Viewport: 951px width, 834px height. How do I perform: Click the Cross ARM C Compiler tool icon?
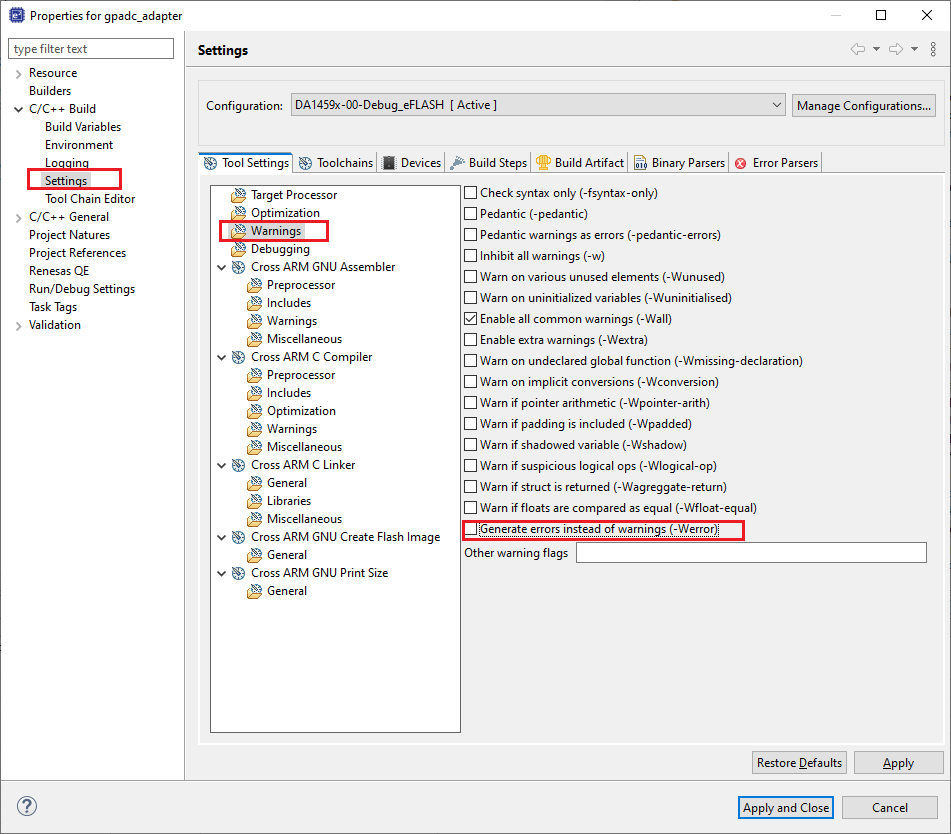tap(238, 357)
